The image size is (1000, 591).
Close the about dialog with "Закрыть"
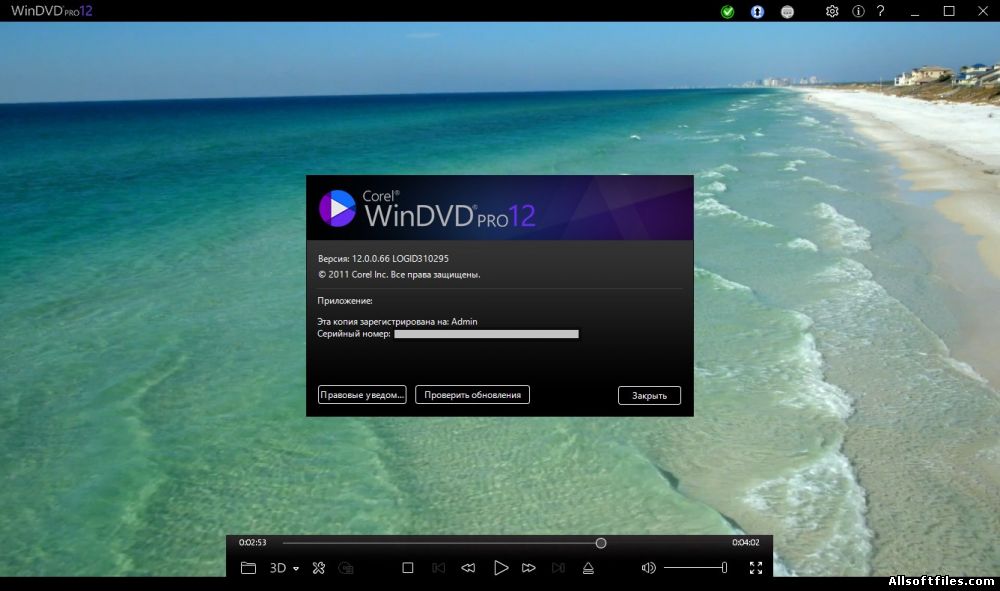click(649, 395)
